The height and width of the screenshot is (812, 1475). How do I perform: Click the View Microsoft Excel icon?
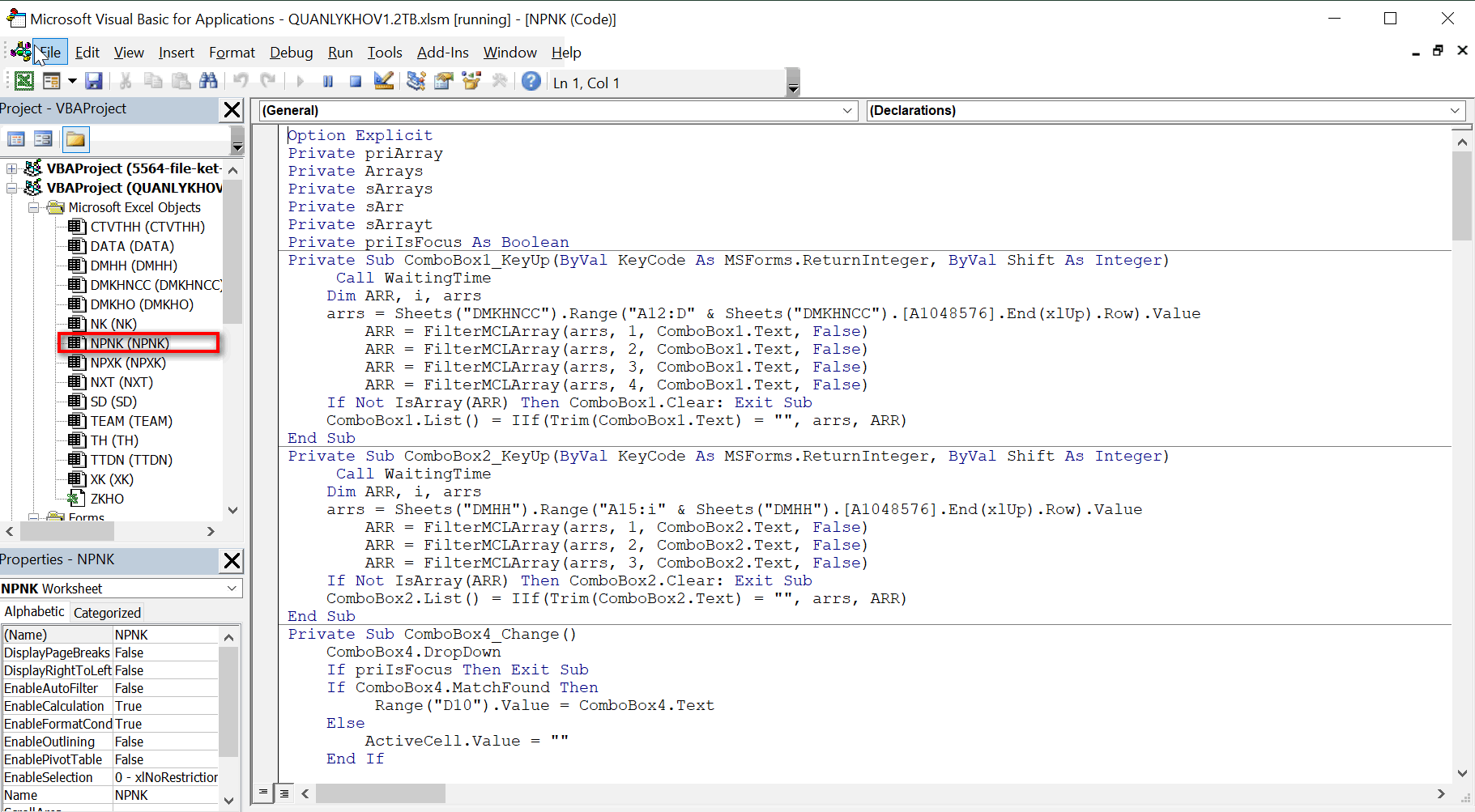click(24, 81)
